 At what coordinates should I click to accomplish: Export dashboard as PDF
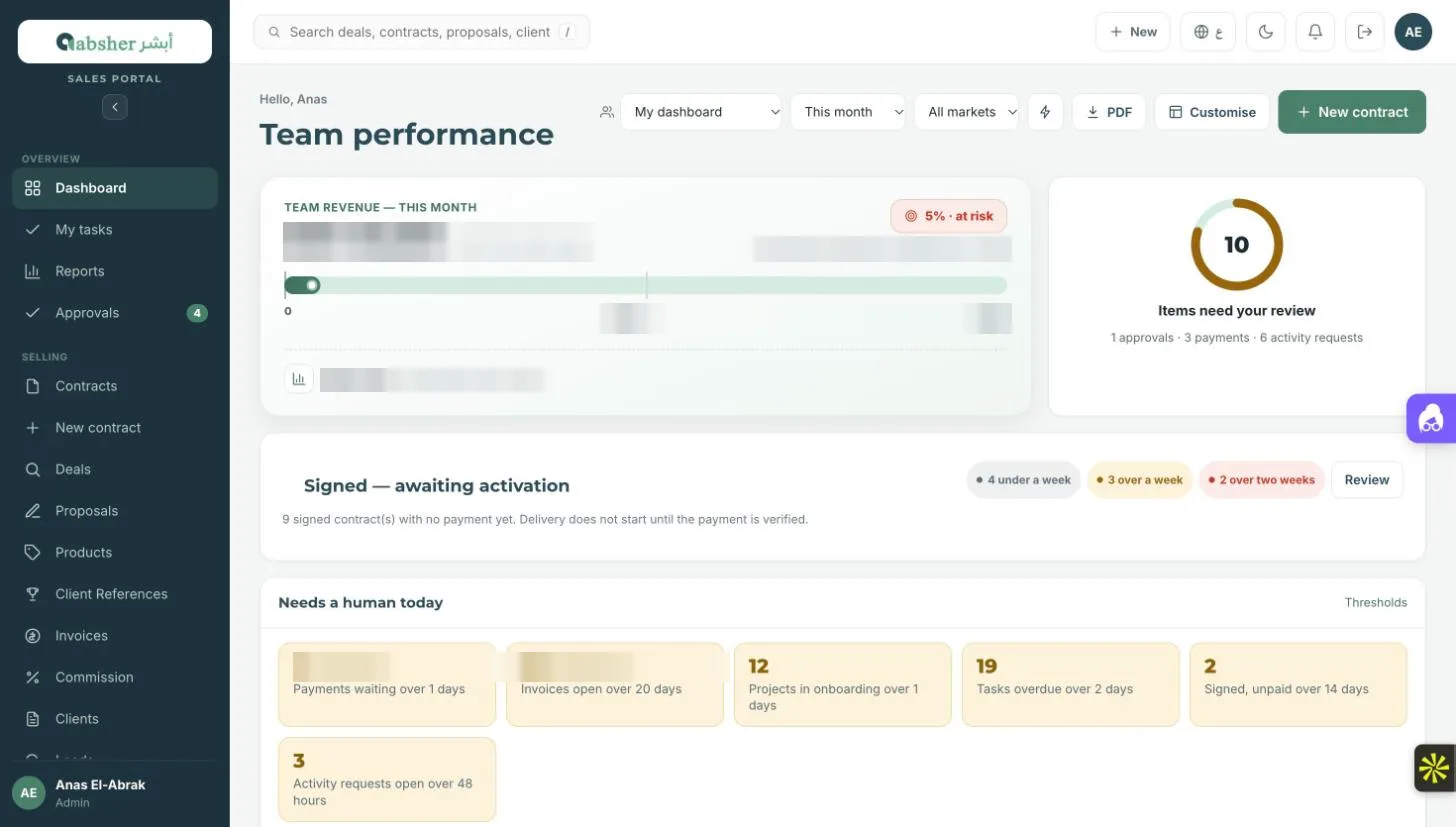tap(1109, 112)
